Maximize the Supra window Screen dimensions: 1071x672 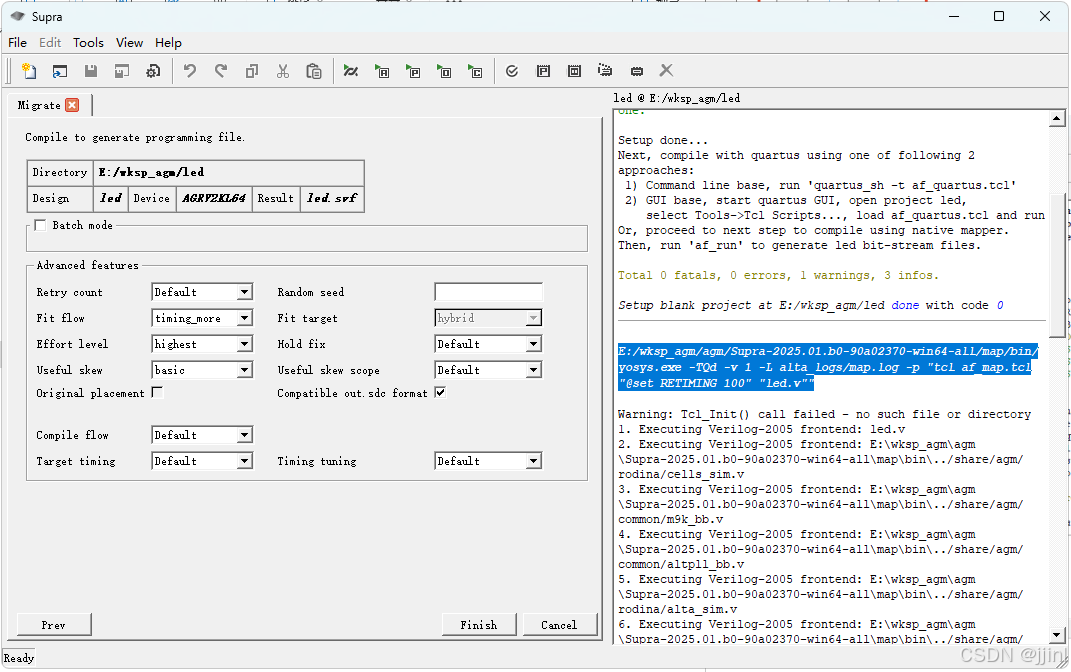point(999,16)
